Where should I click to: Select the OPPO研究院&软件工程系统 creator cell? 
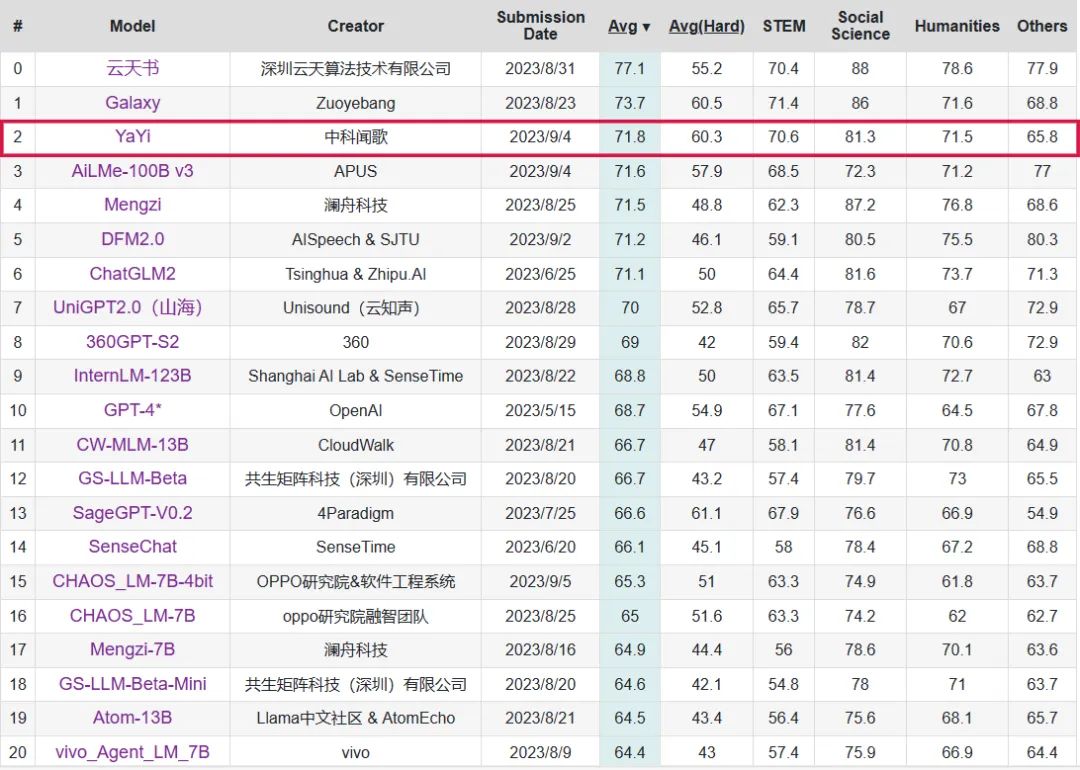(x=355, y=581)
